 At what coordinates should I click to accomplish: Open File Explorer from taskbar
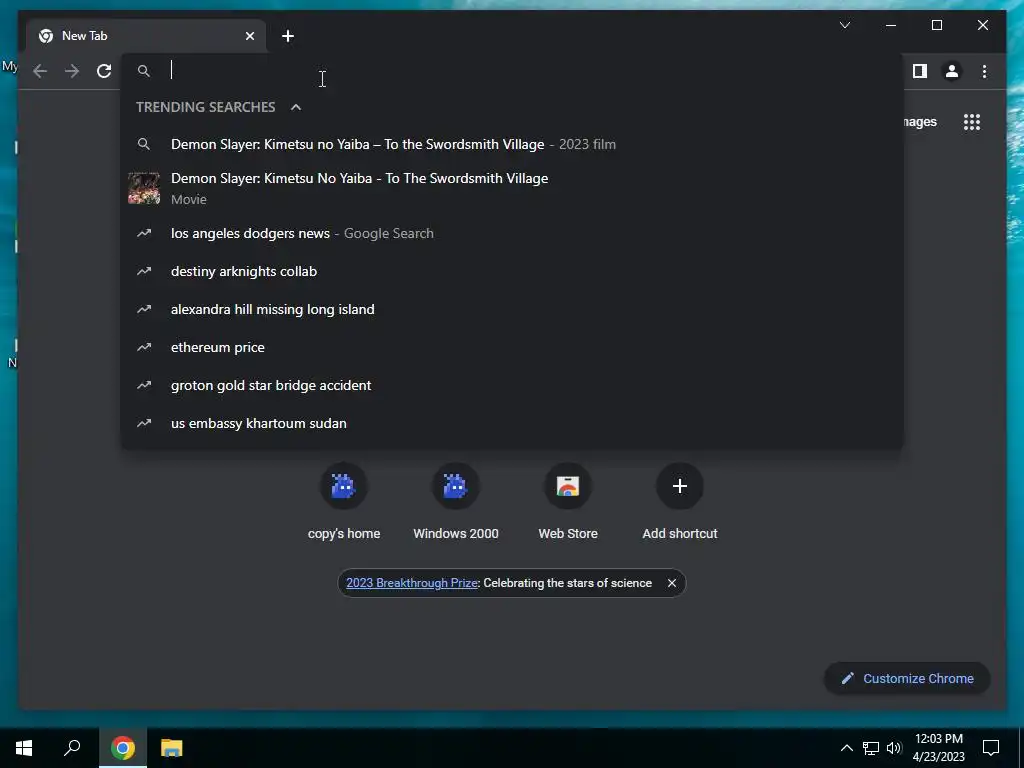[172, 748]
